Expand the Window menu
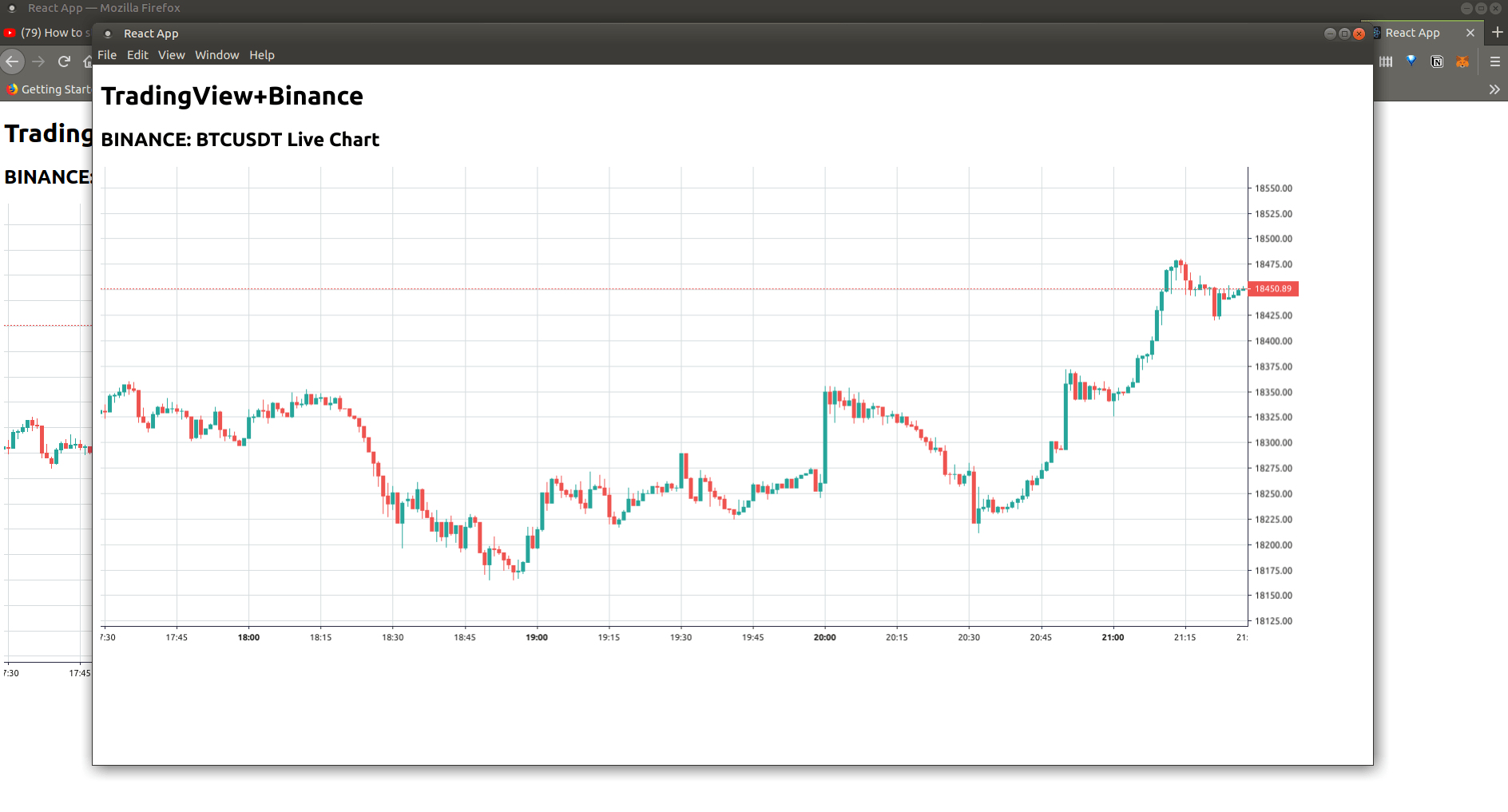Screen dimensions: 1508x812 216,55
